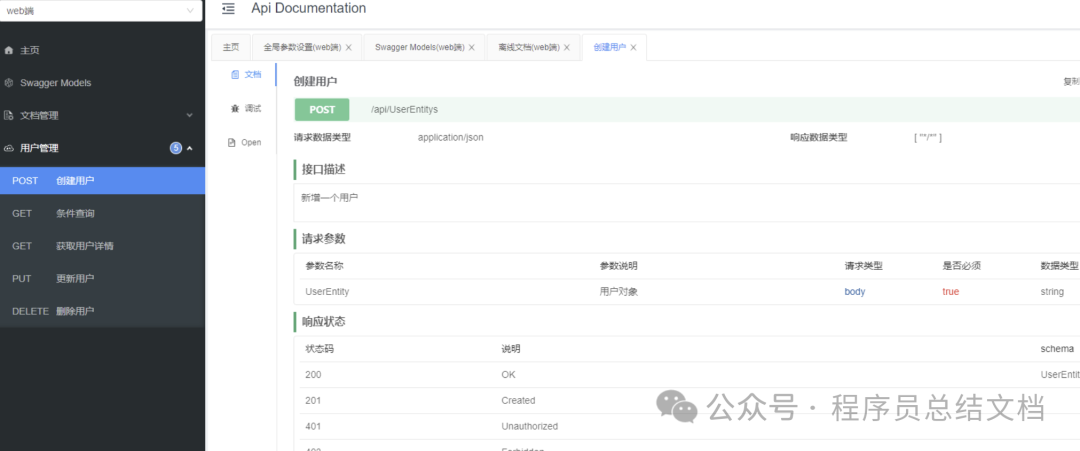
Task: Switch to the 主页 tab
Action: click(x=231, y=48)
